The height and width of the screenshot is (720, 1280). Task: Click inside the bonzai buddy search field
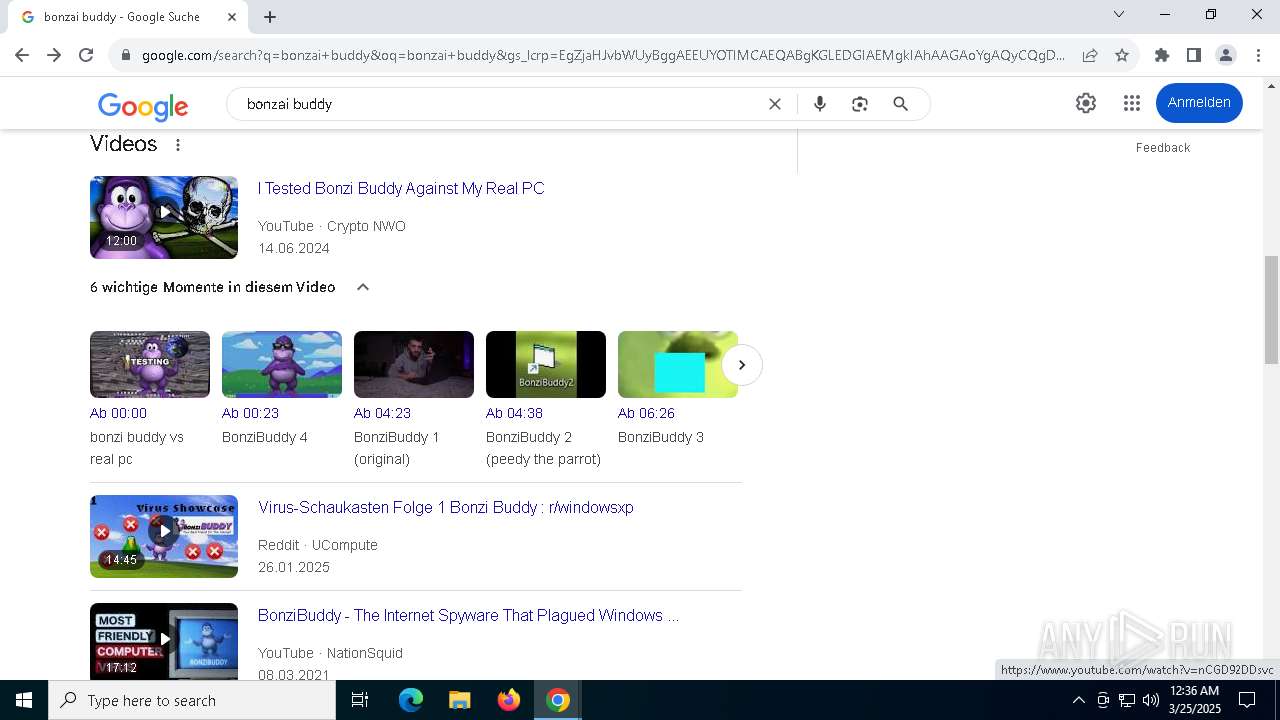coord(500,104)
